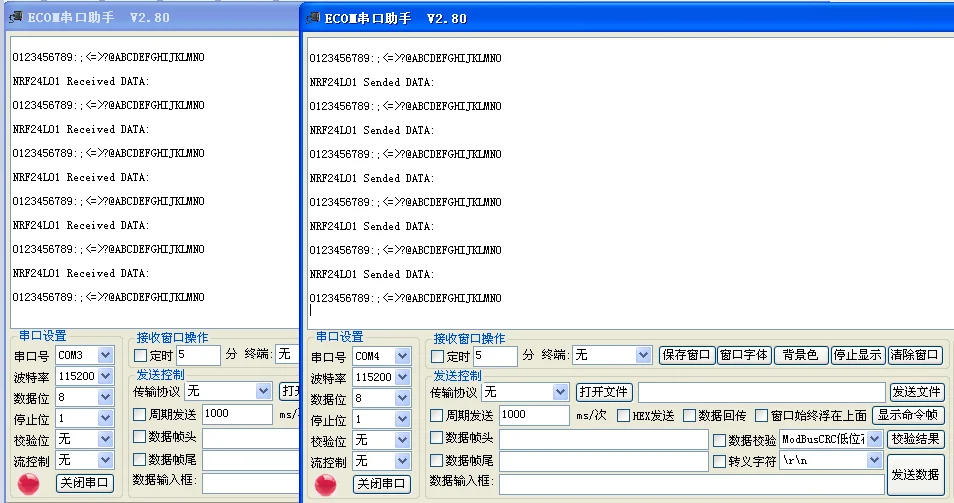Toggle the 数据回传 checkbox

coord(689,415)
